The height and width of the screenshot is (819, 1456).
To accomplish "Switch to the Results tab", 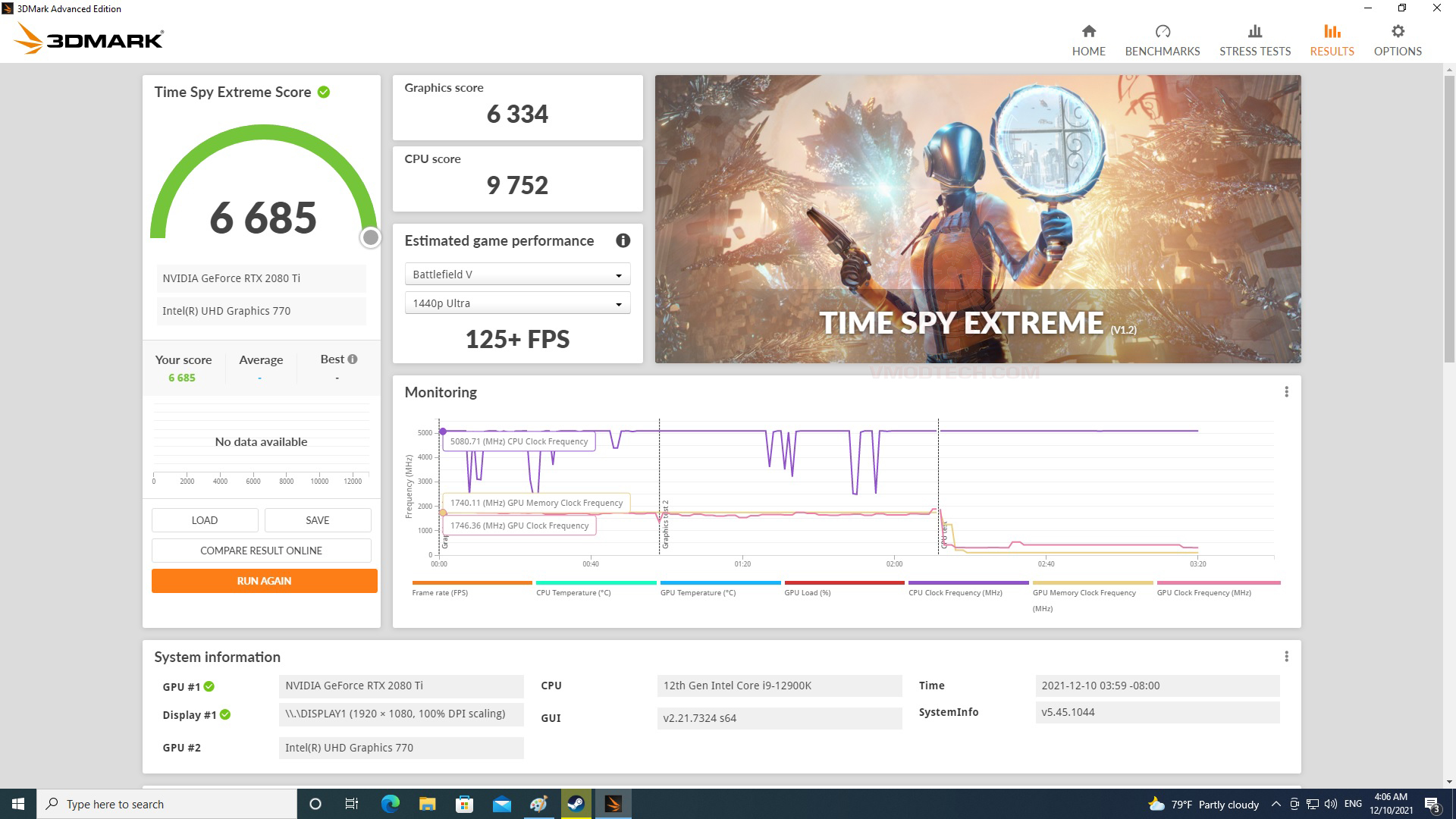I will click(1331, 39).
